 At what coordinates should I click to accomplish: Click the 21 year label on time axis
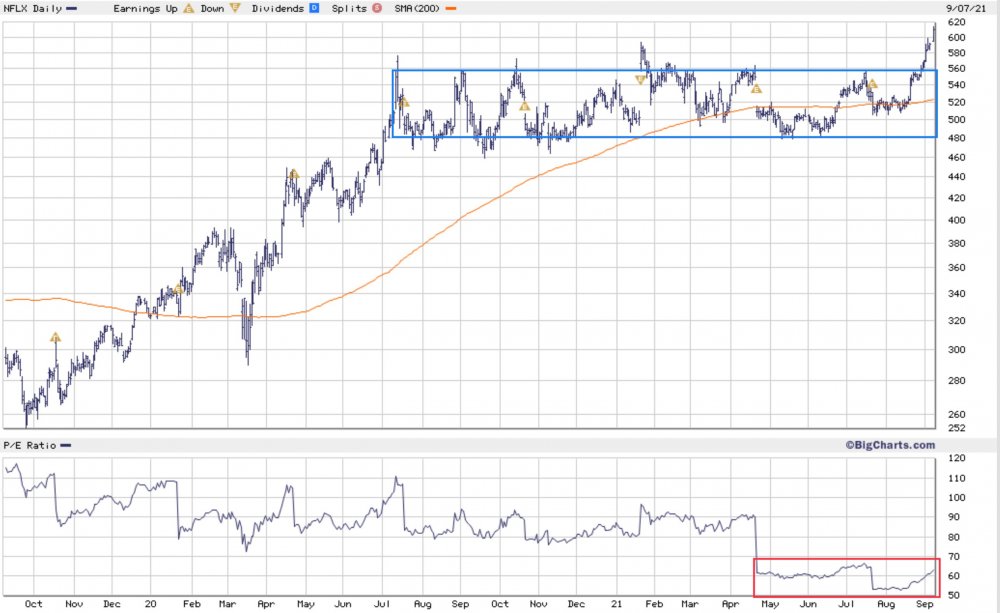pos(616,603)
